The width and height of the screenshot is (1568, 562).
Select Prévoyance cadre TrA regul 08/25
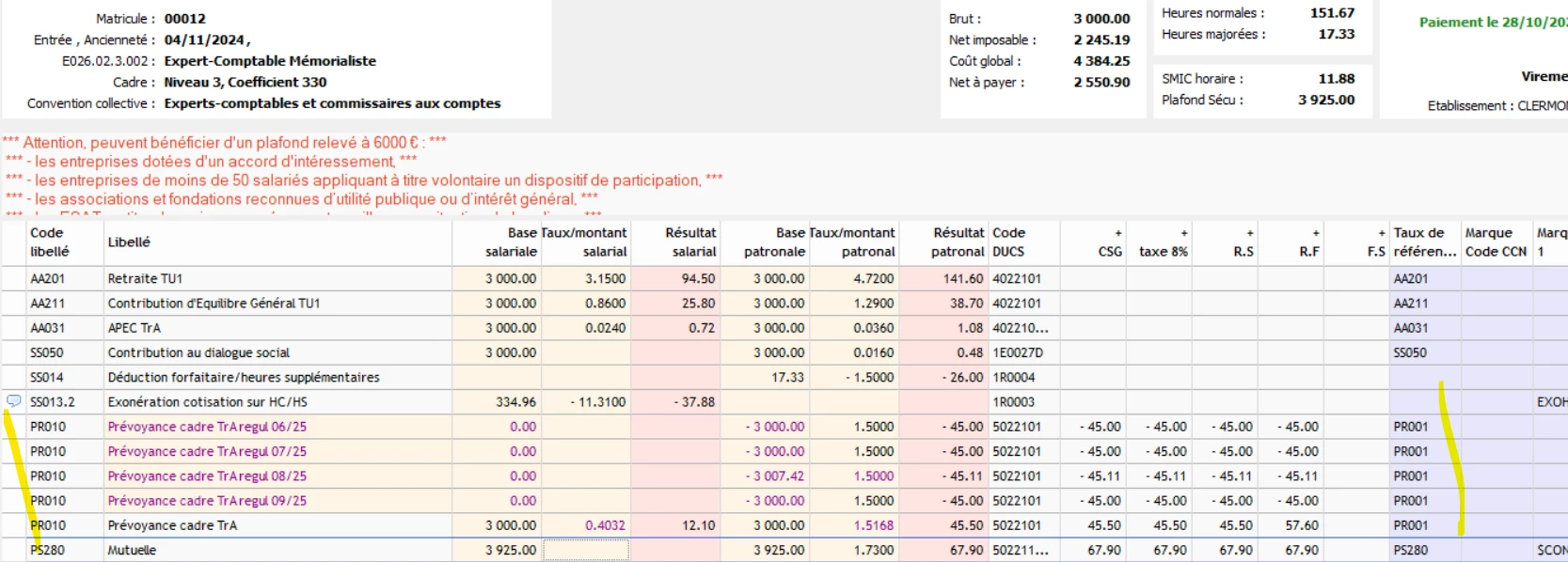pos(207,476)
